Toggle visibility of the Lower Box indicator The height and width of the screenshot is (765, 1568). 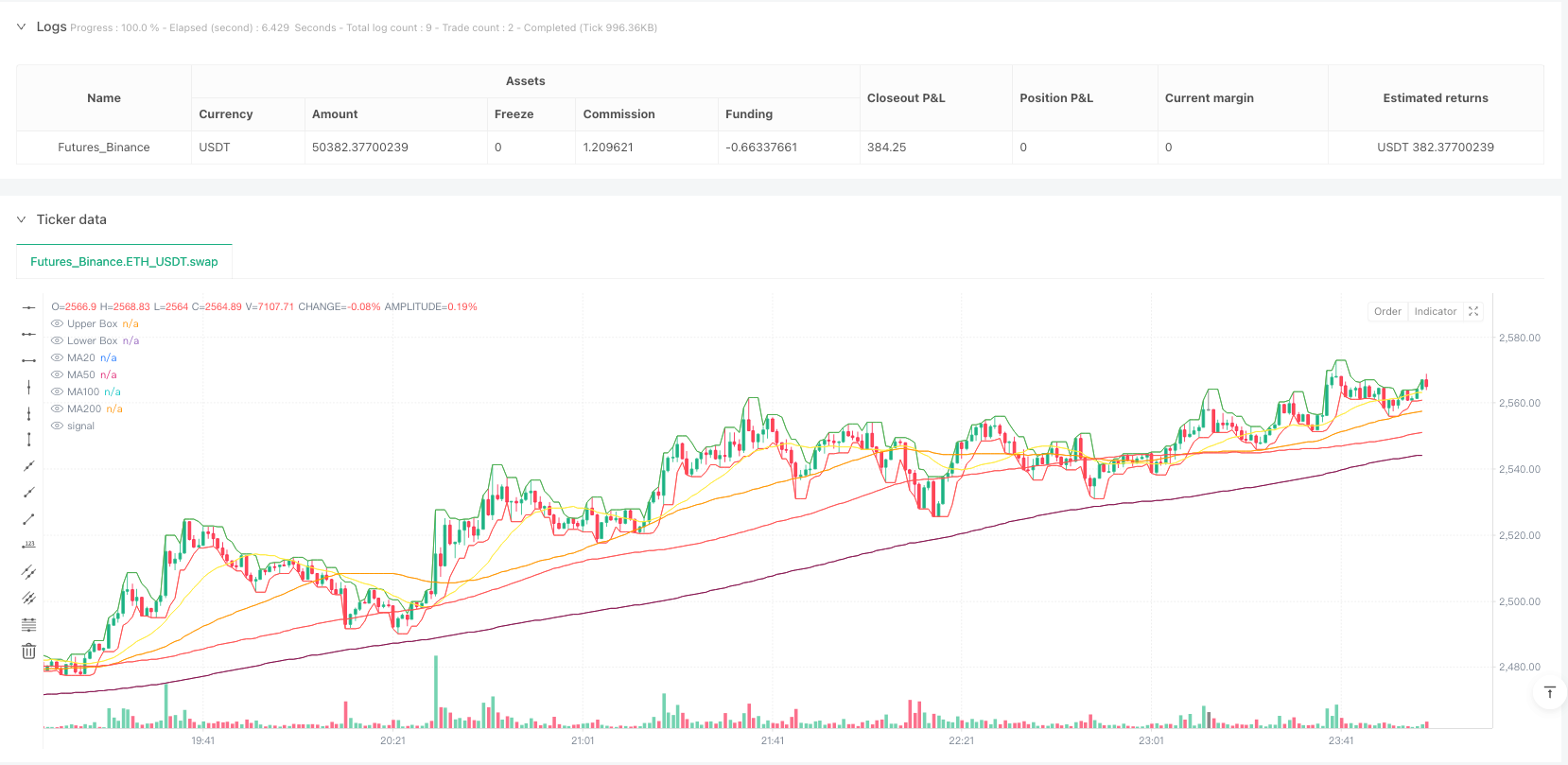58,341
